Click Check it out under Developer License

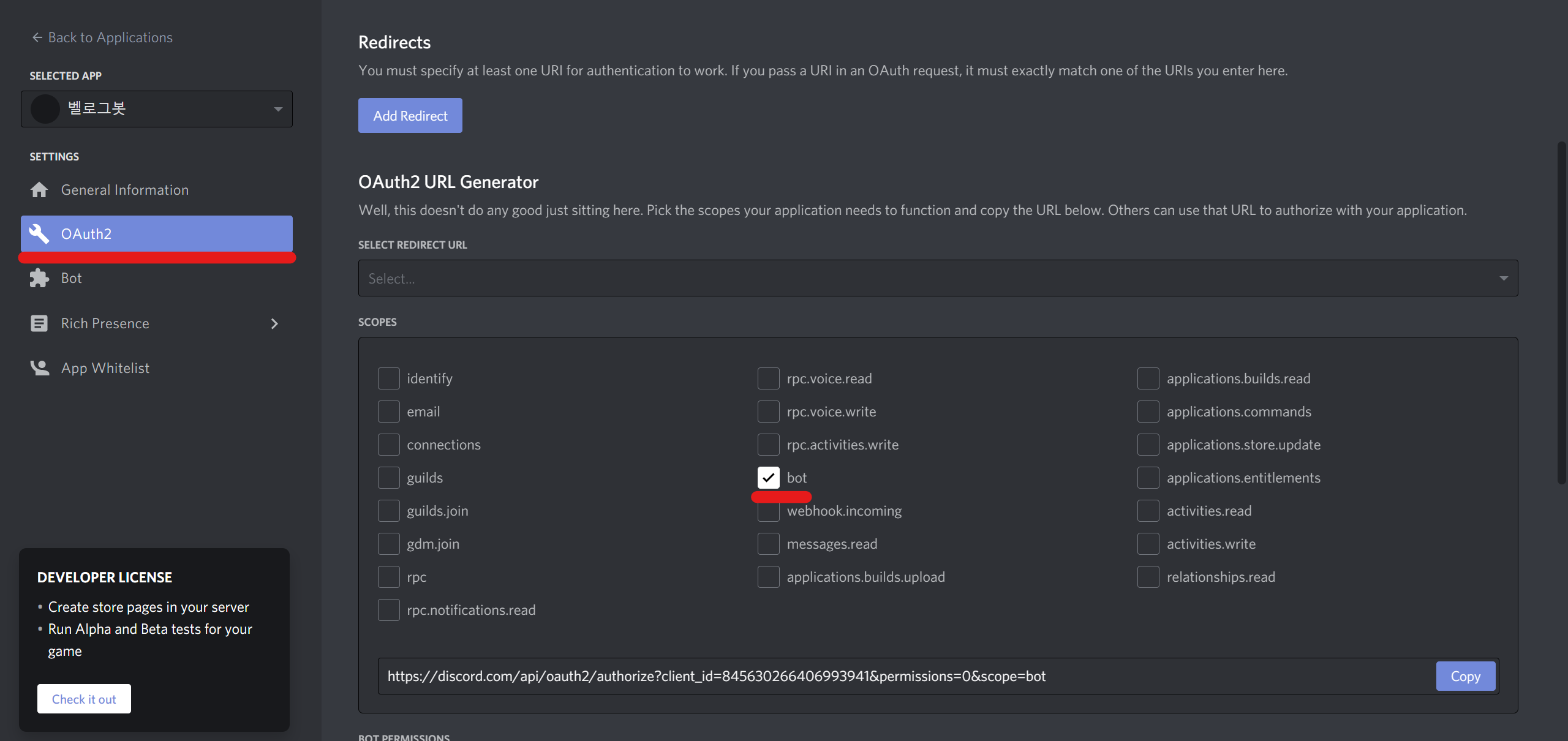click(84, 698)
